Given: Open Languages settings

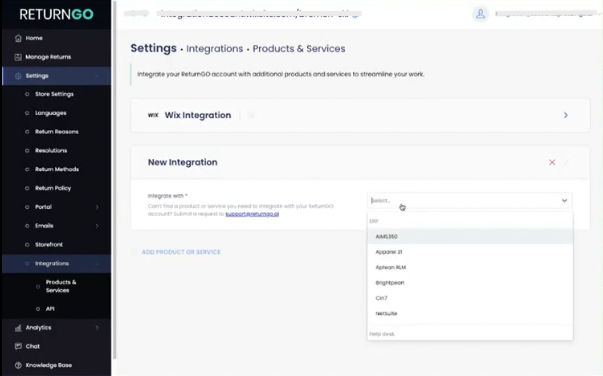Looking at the screenshot, I should click(50, 113).
